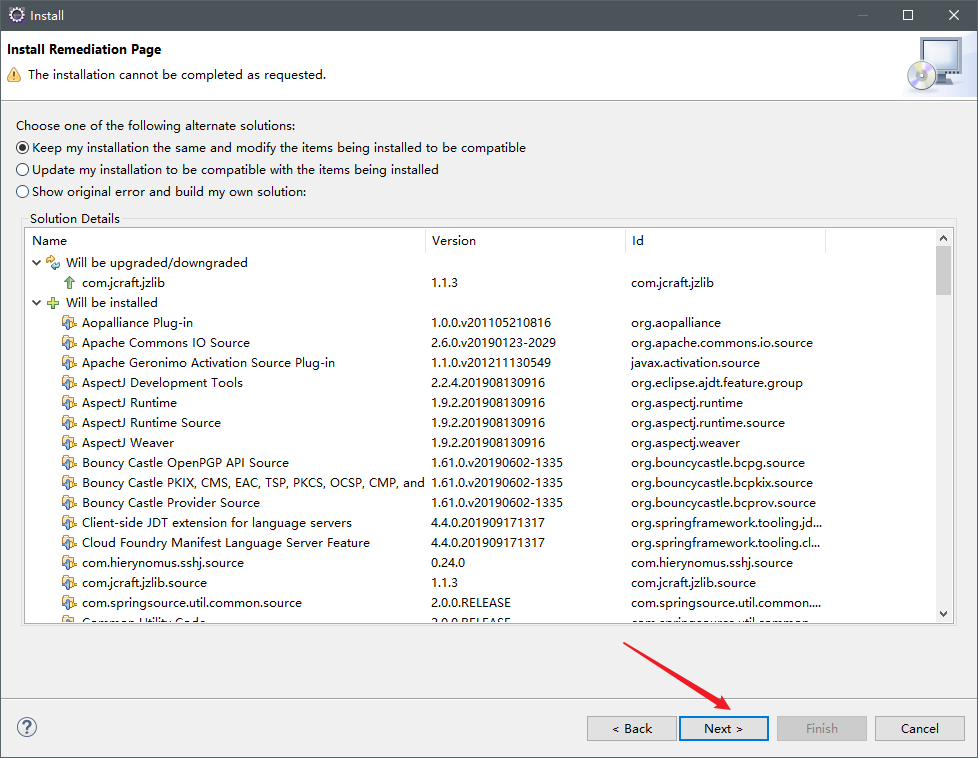Go to the next page with Next >
Viewport: 978px width, 758px height.
724,729
